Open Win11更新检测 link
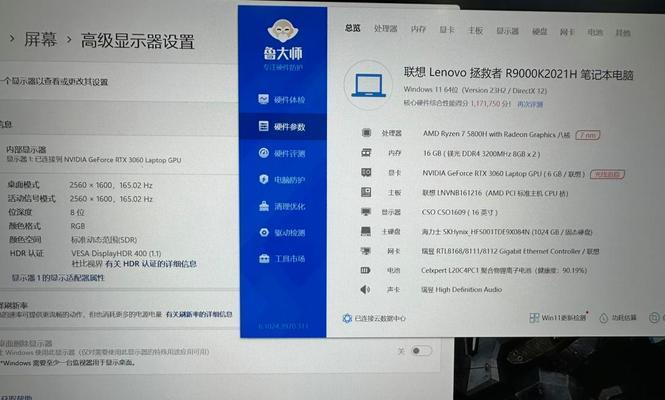This screenshot has width=665, height=400. coord(564,318)
